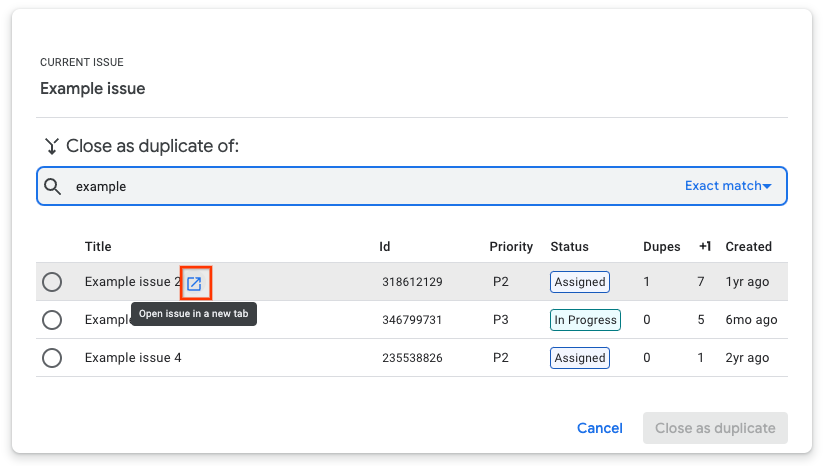This screenshot has width=824, height=466.
Task: Click the Example issue 4 title
Action: coord(133,358)
